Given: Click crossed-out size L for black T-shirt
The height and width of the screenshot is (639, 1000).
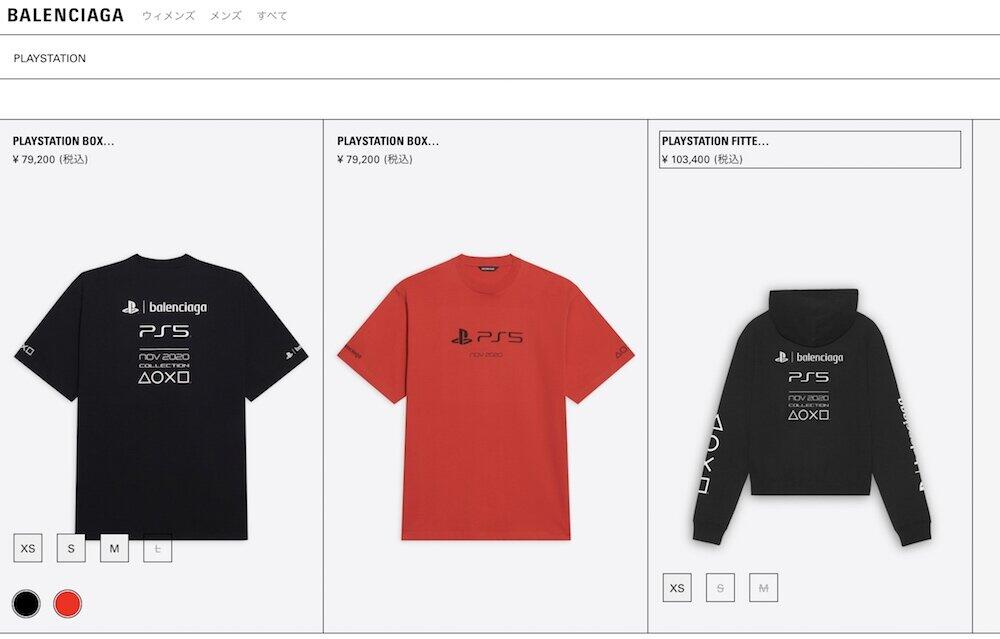Looking at the screenshot, I should pyautogui.click(x=158, y=548).
